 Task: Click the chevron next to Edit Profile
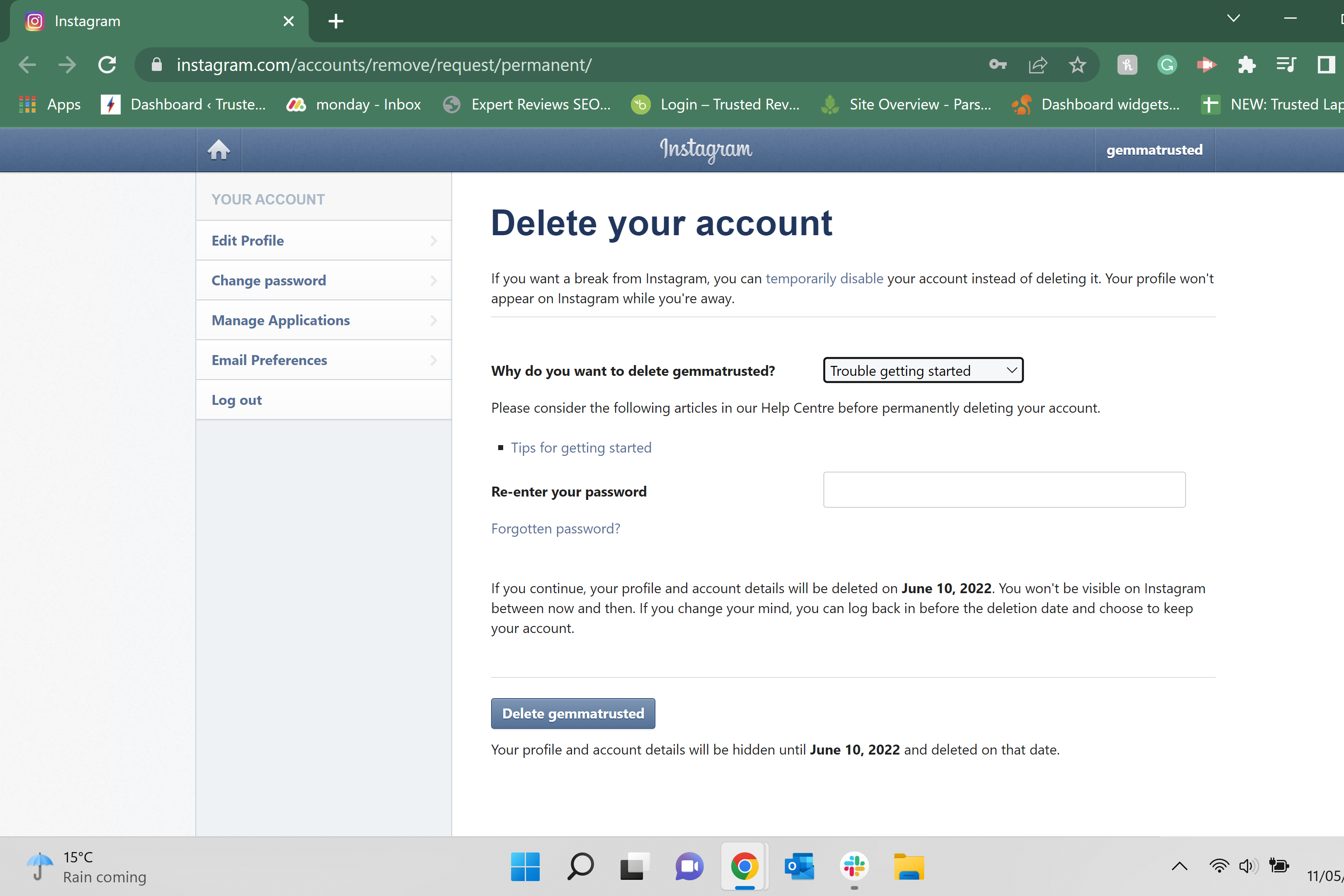click(x=434, y=241)
